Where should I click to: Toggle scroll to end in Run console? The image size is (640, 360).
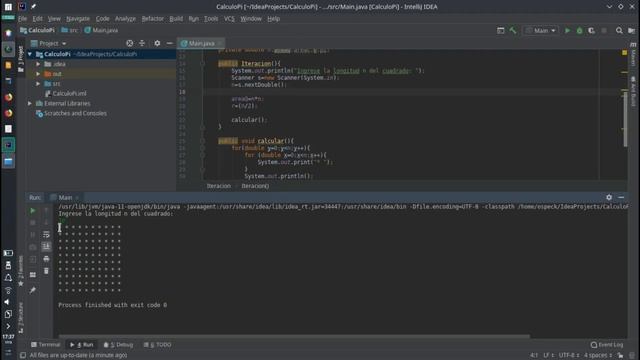click(x=46, y=246)
